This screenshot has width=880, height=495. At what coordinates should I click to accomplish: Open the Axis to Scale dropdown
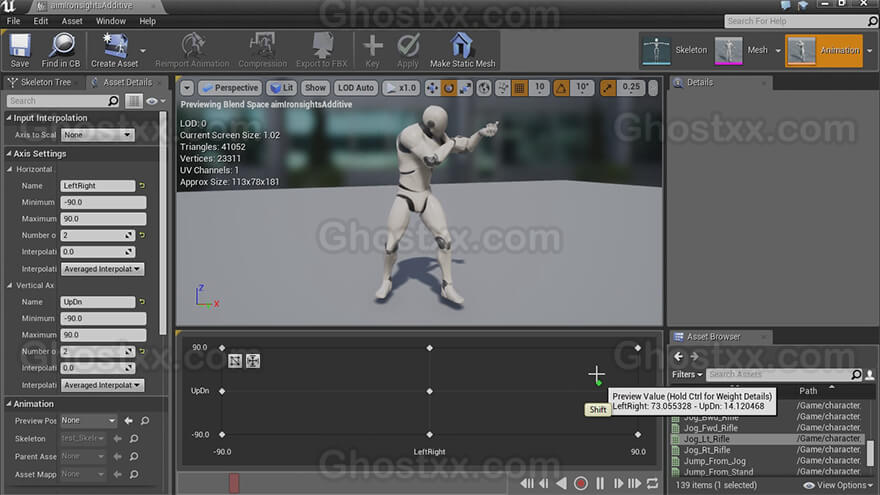(97, 135)
